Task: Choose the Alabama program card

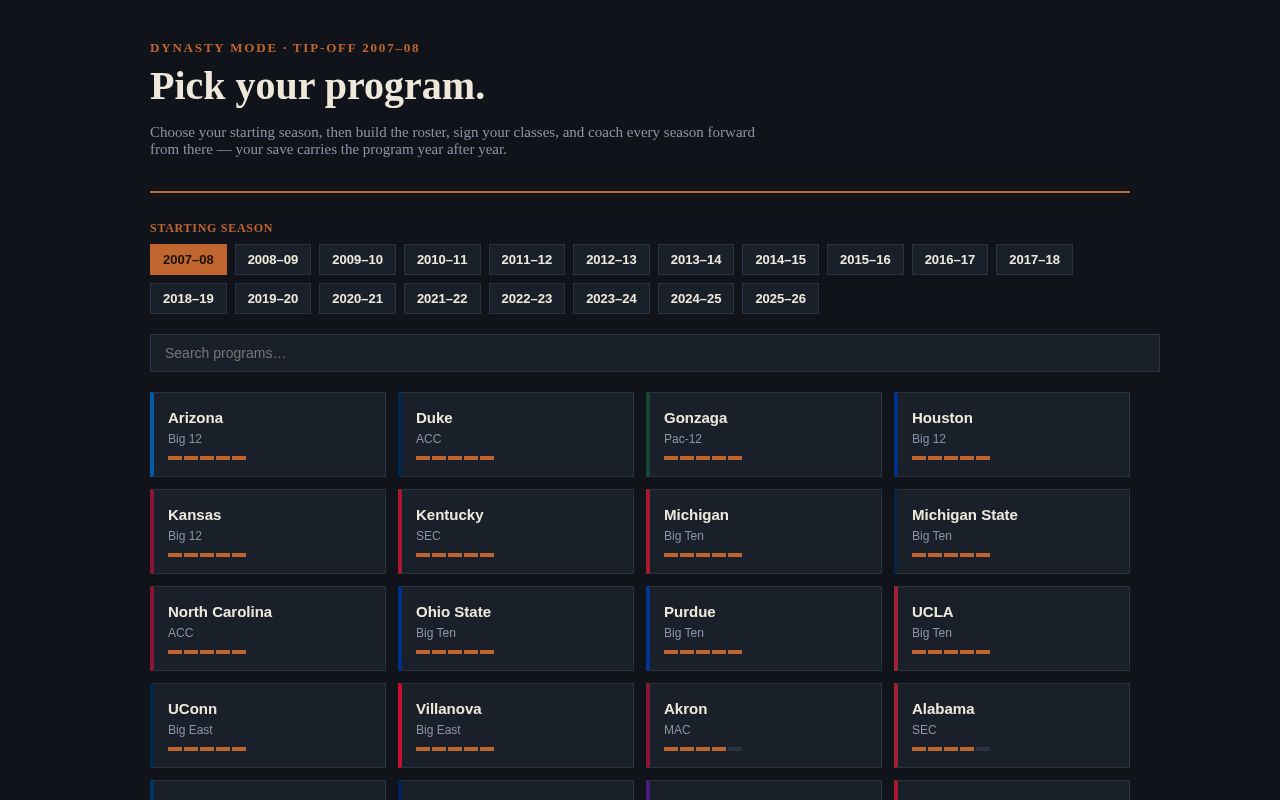Action: (x=1012, y=725)
